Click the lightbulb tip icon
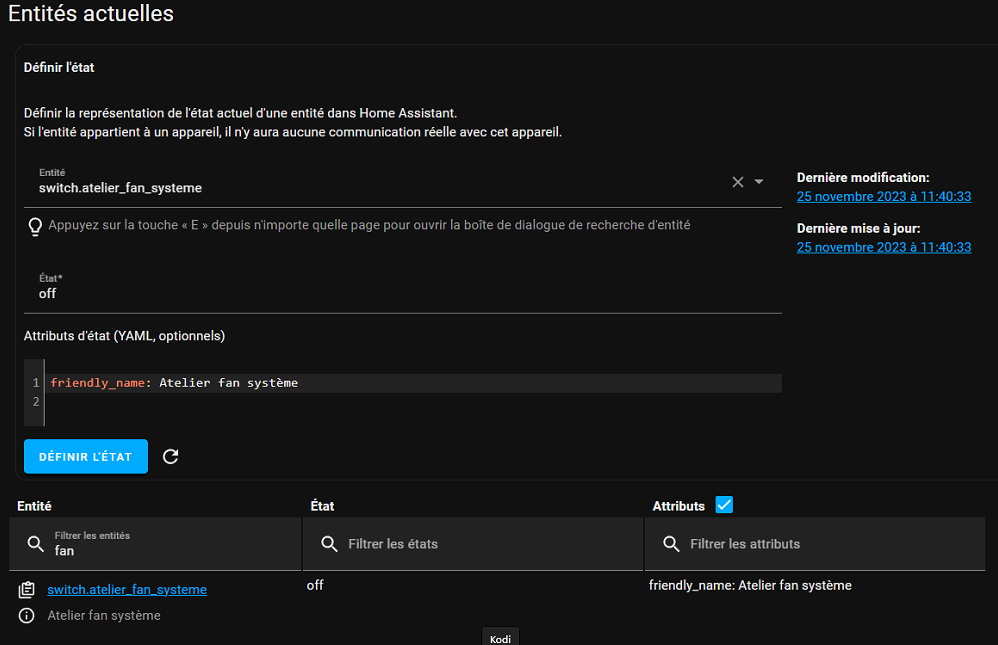This screenshot has width=998, height=645. 35,227
